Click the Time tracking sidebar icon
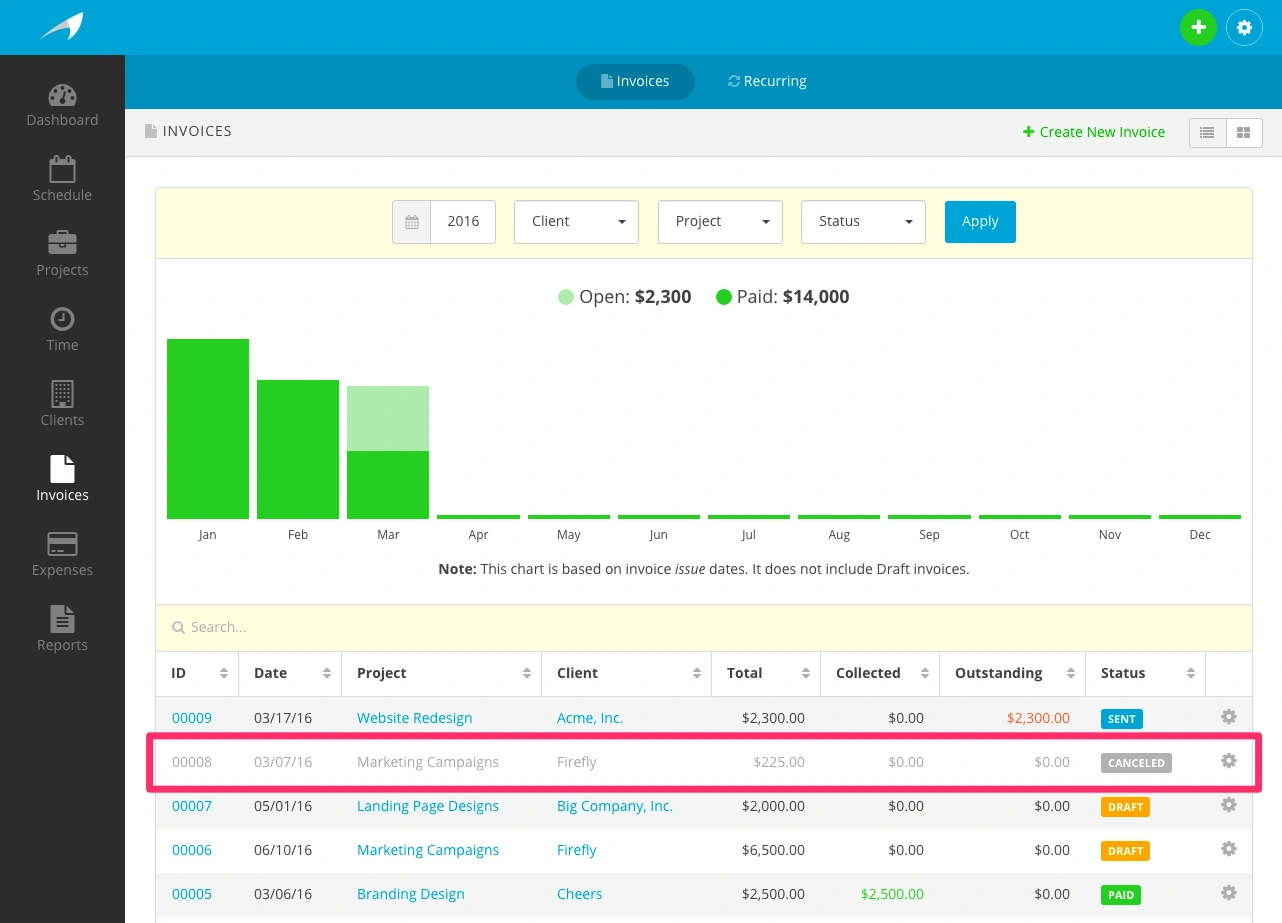This screenshot has width=1282, height=923. click(x=62, y=329)
